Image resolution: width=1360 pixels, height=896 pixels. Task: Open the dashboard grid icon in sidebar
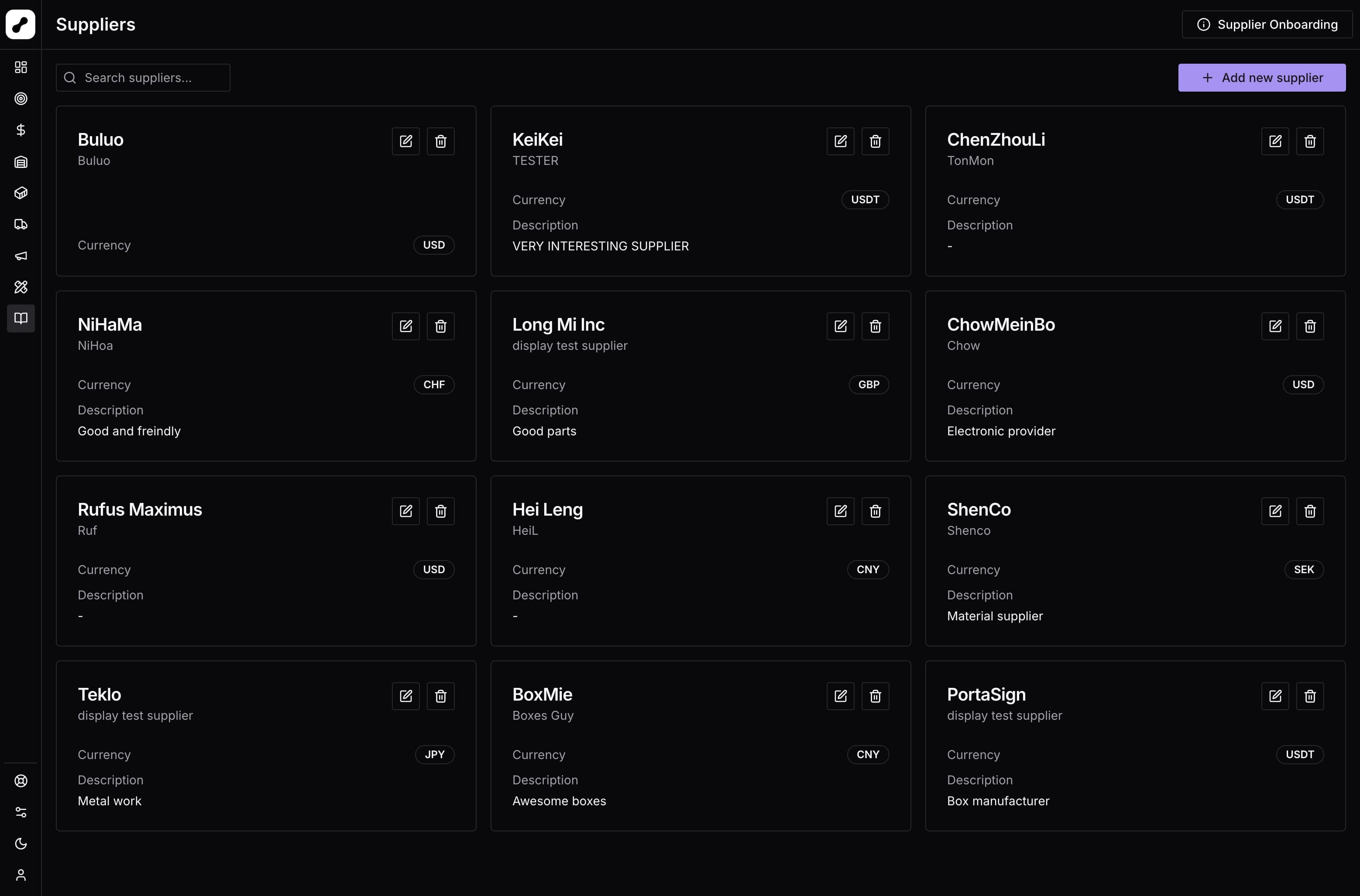pos(21,68)
